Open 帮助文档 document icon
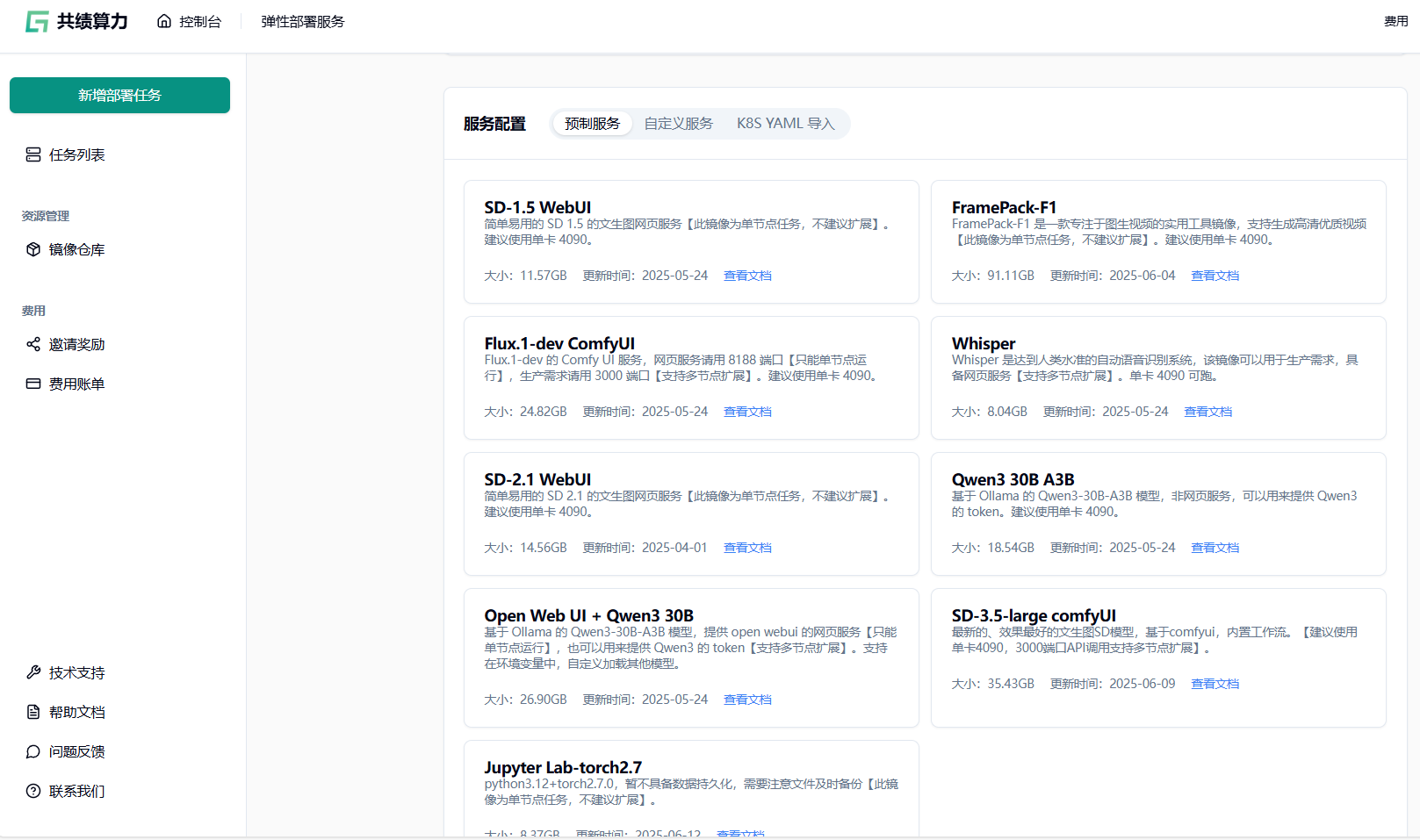 point(33,712)
